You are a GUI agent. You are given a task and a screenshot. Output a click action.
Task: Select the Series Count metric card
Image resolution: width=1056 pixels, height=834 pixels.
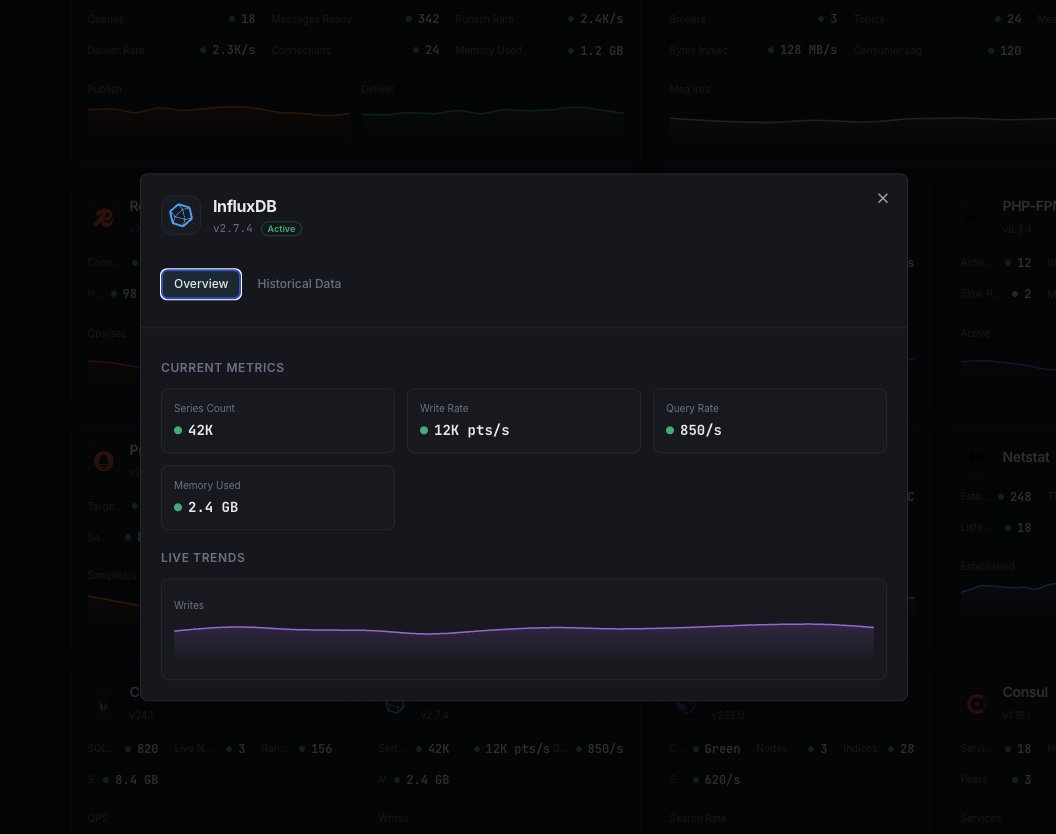point(278,420)
